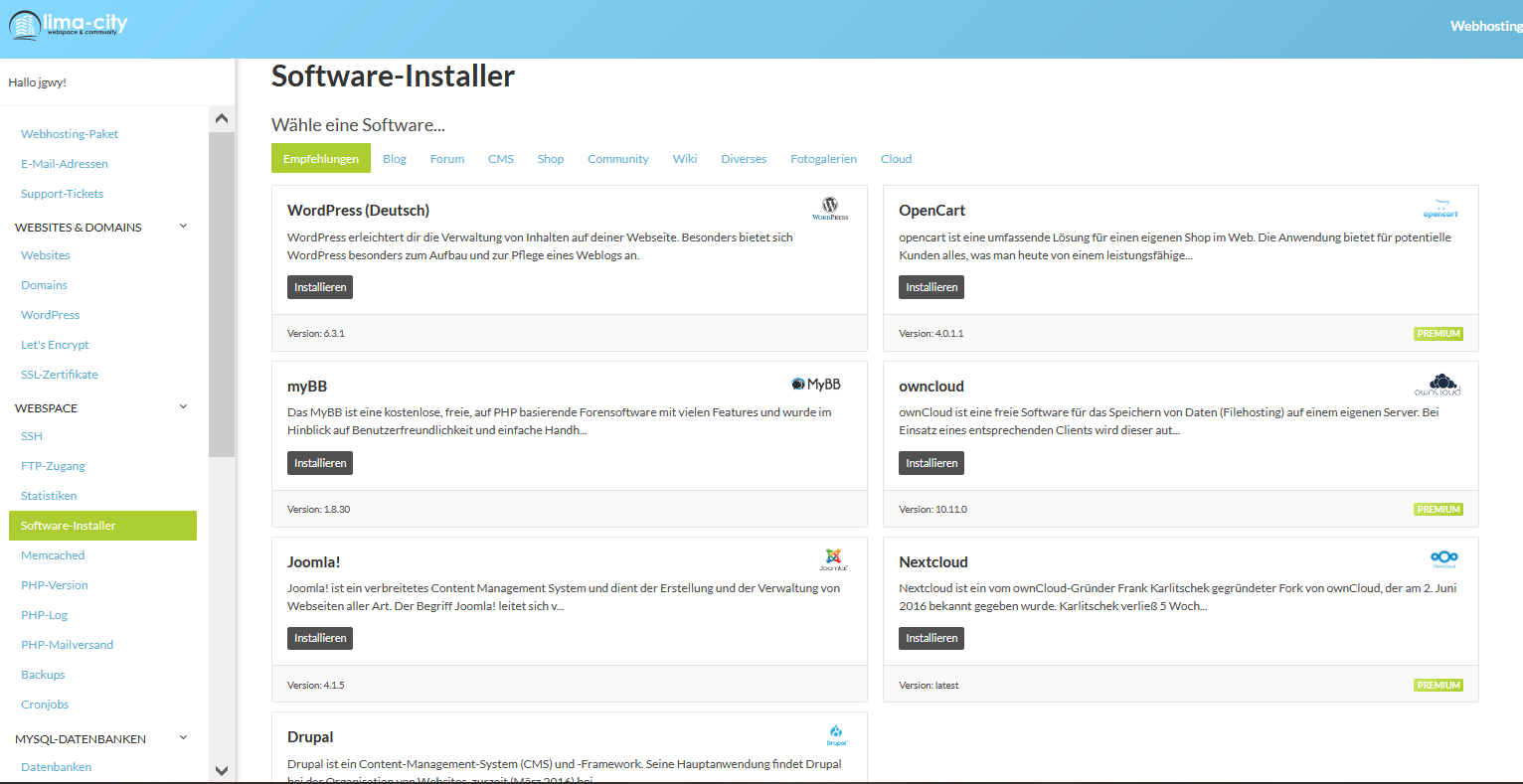
Task: Click the Nextcloud logo icon
Action: 1443,559
